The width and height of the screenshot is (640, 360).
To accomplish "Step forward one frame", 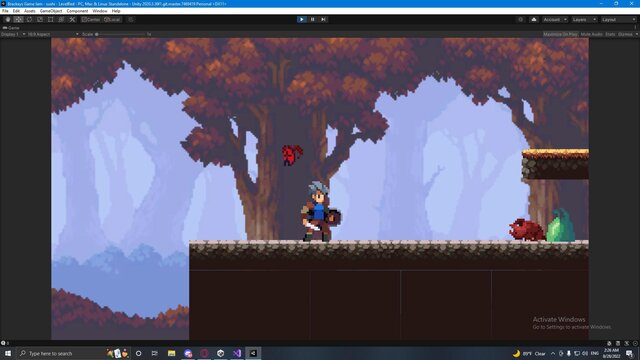I will [x=323, y=20].
